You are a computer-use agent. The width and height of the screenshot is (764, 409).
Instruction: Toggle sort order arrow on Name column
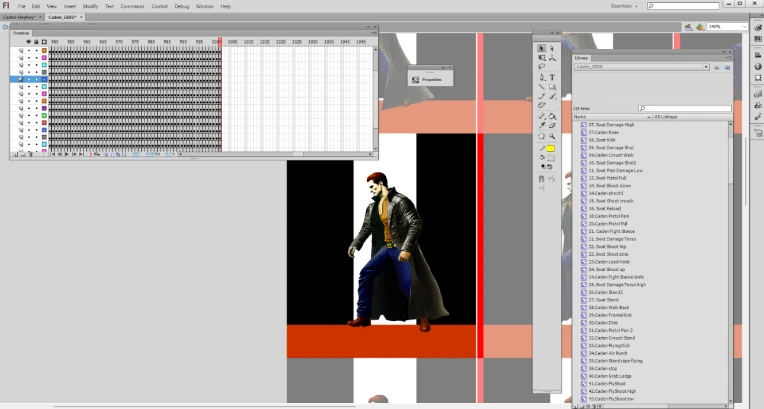click(649, 117)
